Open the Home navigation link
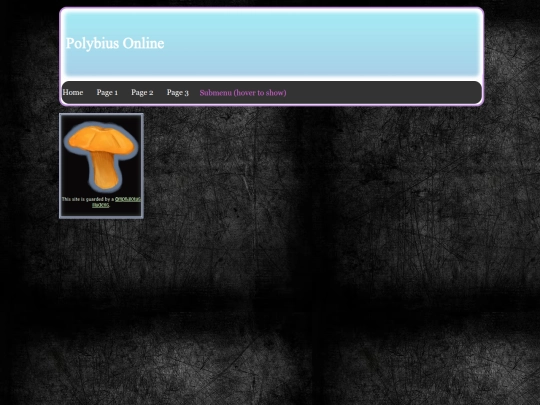This screenshot has height=405, width=540. (73, 92)
